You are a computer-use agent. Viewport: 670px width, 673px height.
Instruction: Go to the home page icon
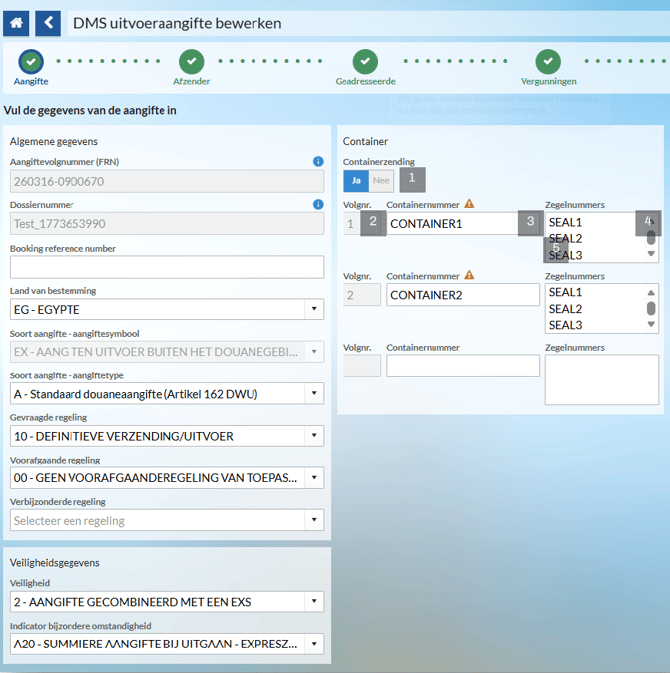coord(16,23)
